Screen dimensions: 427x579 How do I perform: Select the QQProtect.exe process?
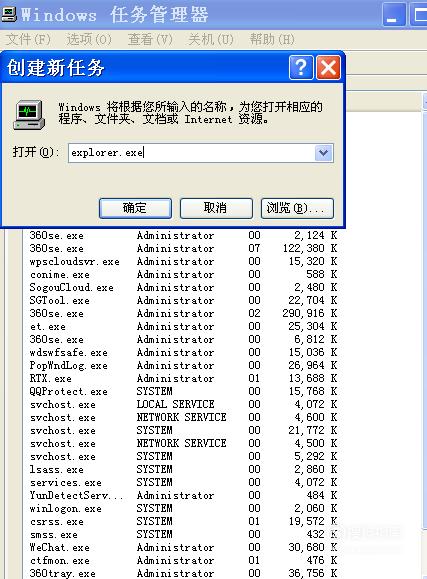click(x=183, y=391)
